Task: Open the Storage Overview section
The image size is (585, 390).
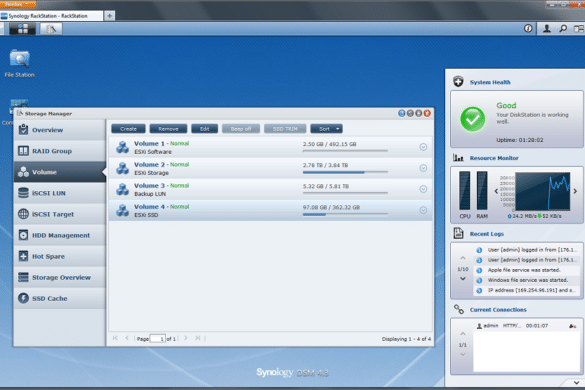Action: [x=60, y=277]
